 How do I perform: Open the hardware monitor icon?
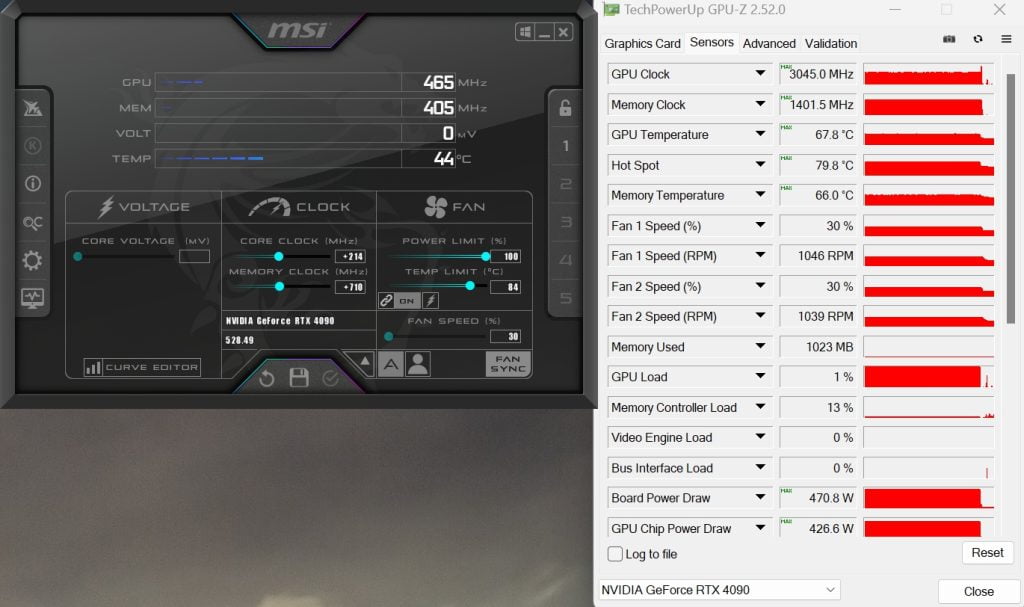pyautogui.click(x=33, y=299)
